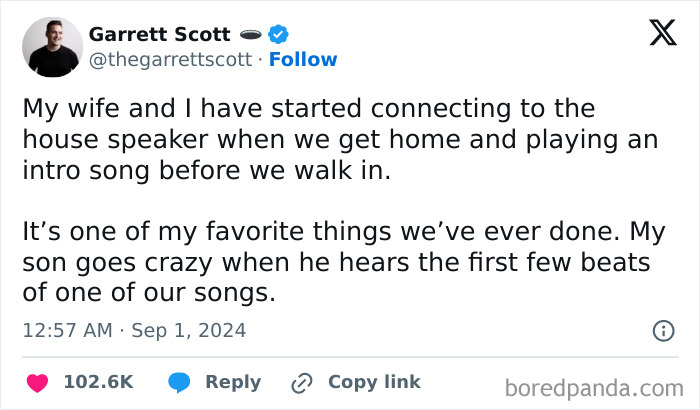Click the hole emoji beside Garrett Scott
700x410 pixels.
click(x=251, y=34)
